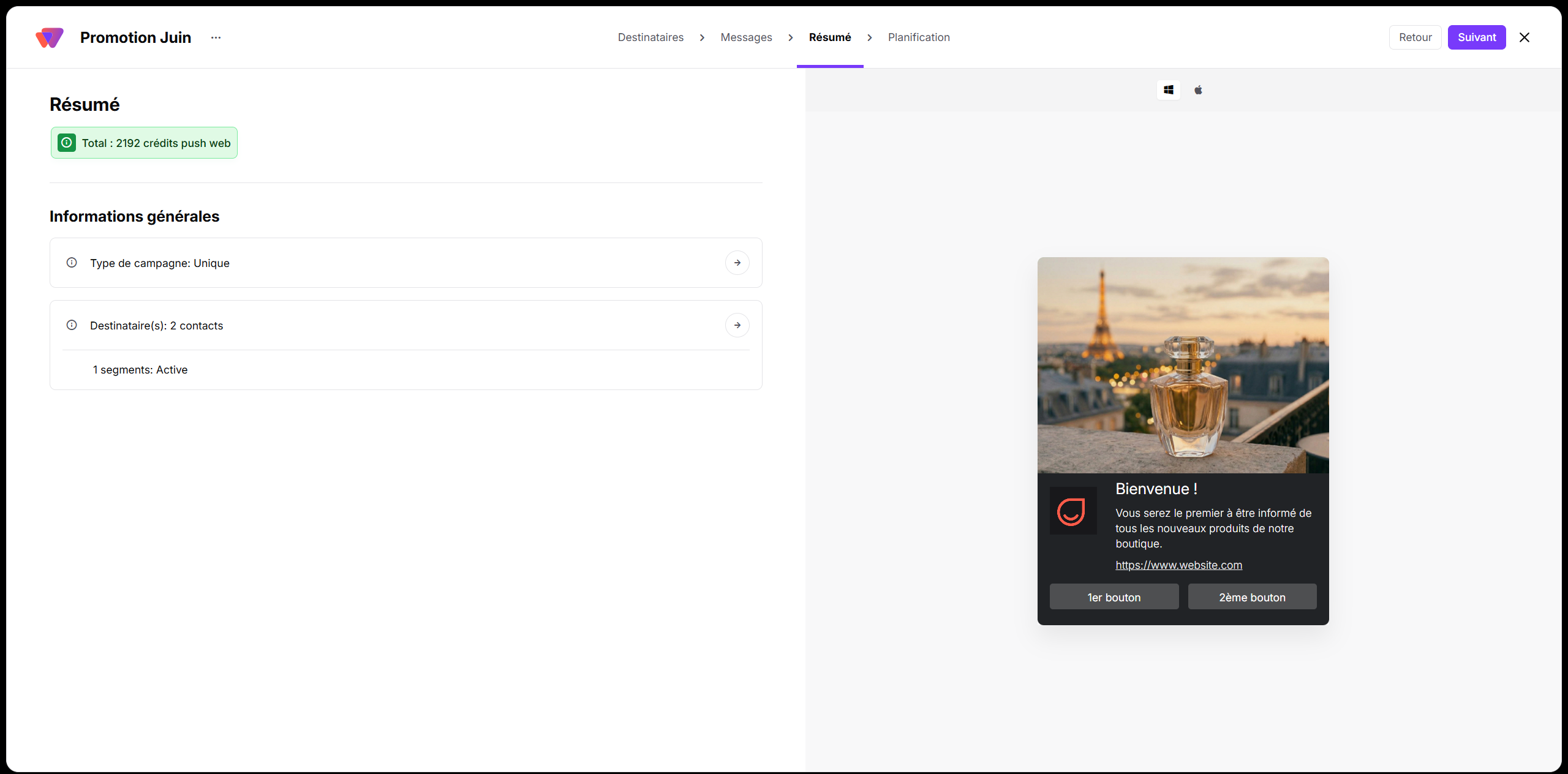Open Type de campagne arrow button
Image resolution: width=1568 pixels, height=774 pixels.
737,263
